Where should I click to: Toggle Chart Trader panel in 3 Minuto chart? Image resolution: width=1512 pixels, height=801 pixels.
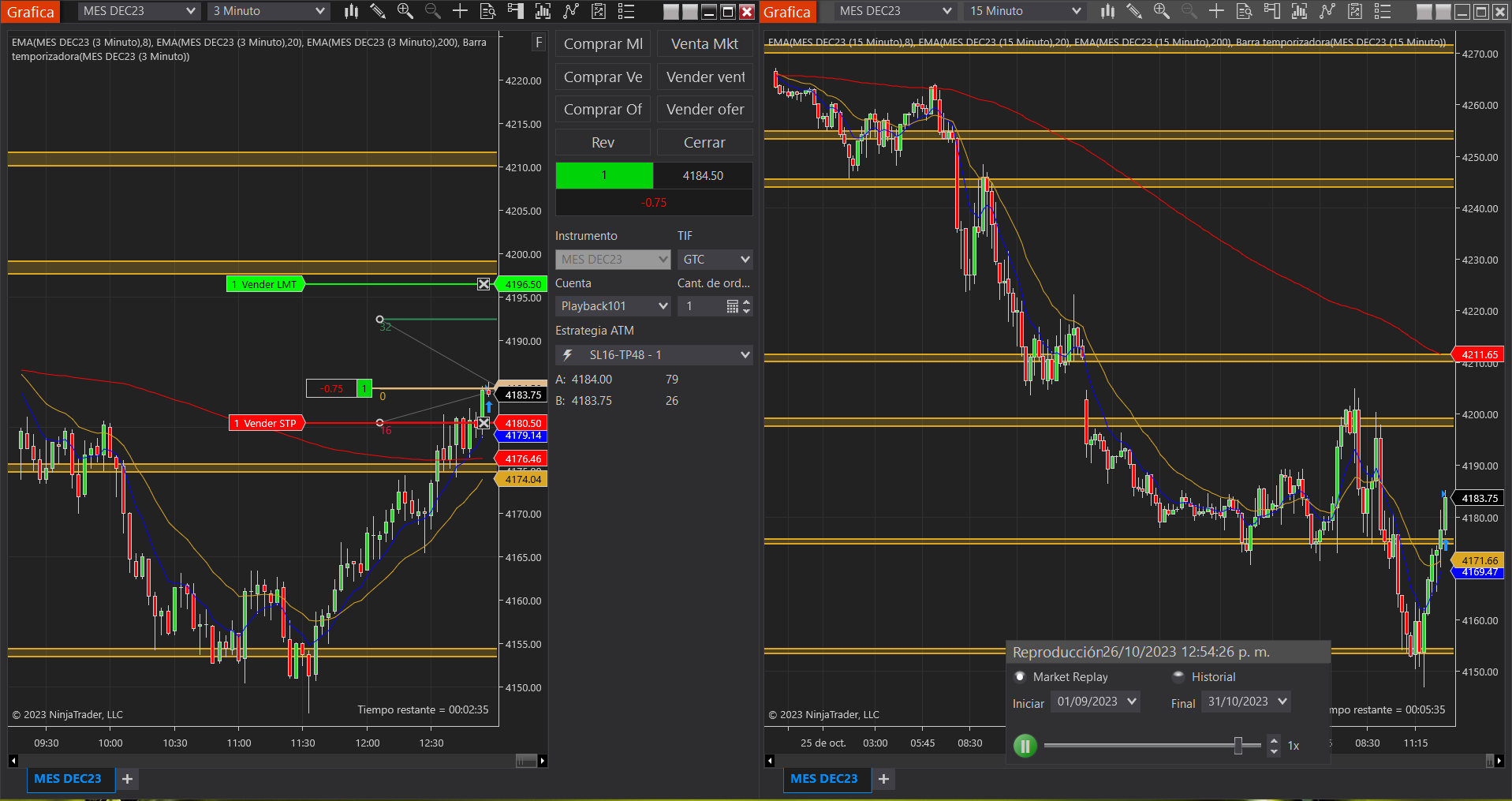(515, 11)
